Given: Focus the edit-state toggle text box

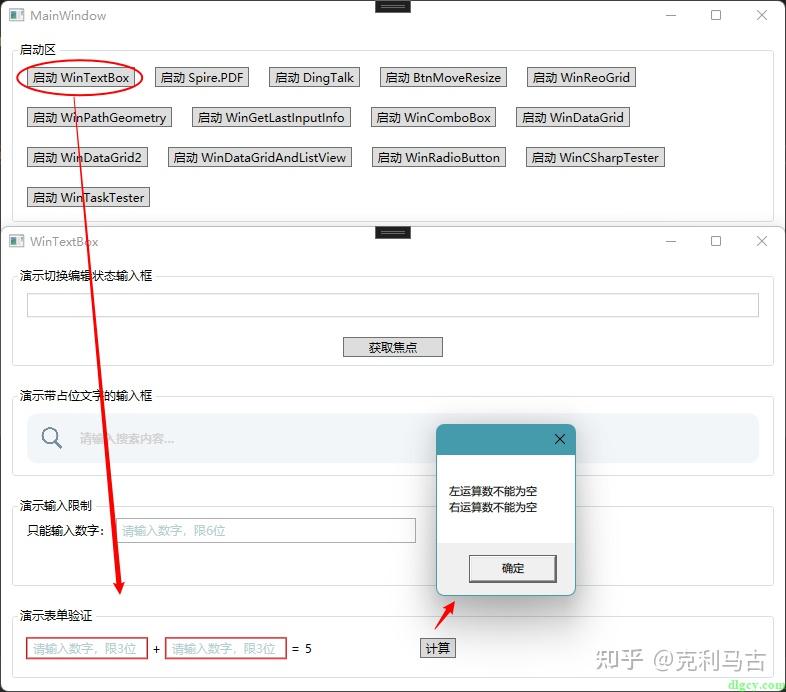Looking at the screenshot, I should pyautogui.click(x=392, y=305).
